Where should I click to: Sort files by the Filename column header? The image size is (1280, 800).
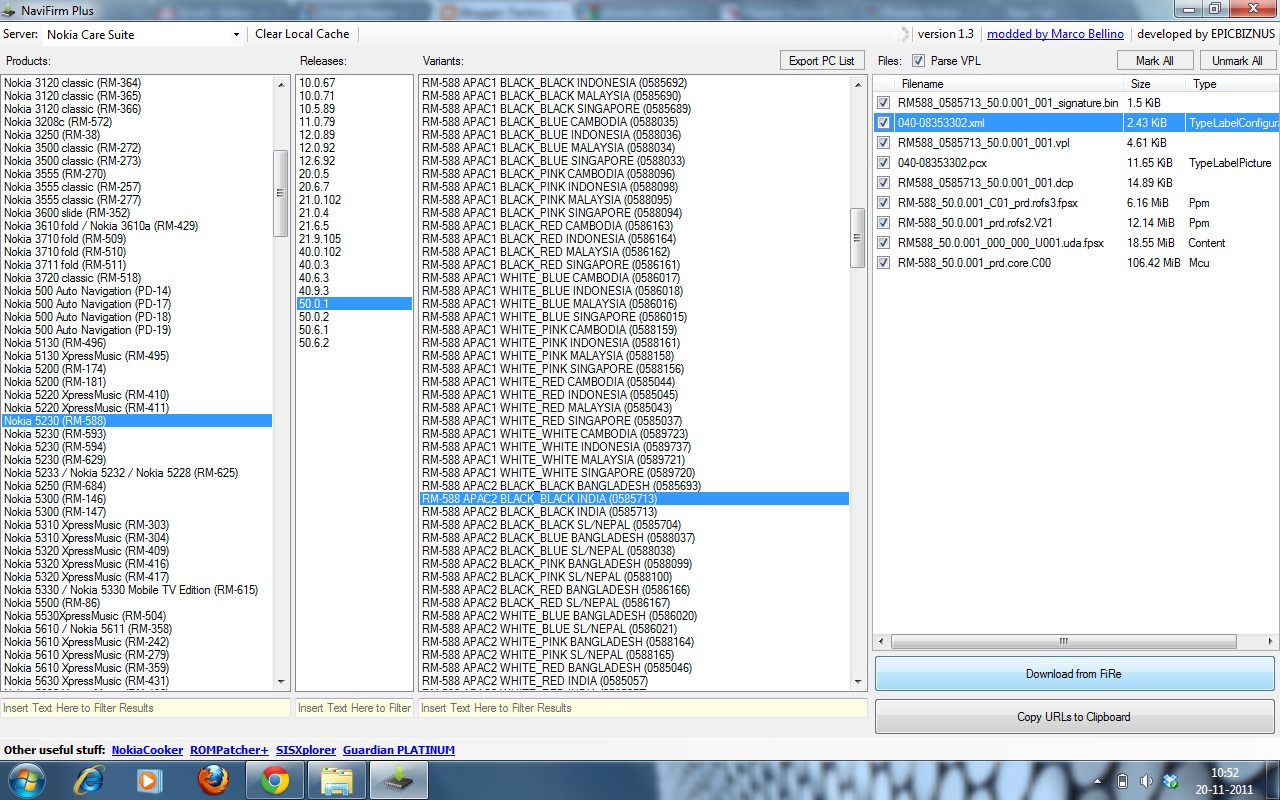[1008, 84]
